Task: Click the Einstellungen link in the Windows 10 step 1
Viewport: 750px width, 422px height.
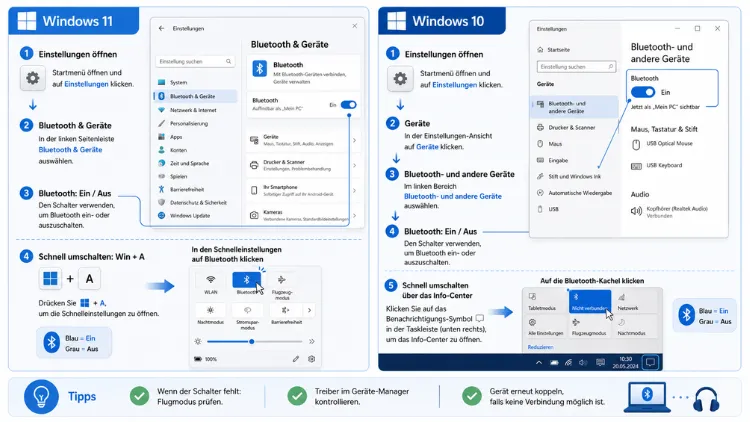Action: coord(454,85)
